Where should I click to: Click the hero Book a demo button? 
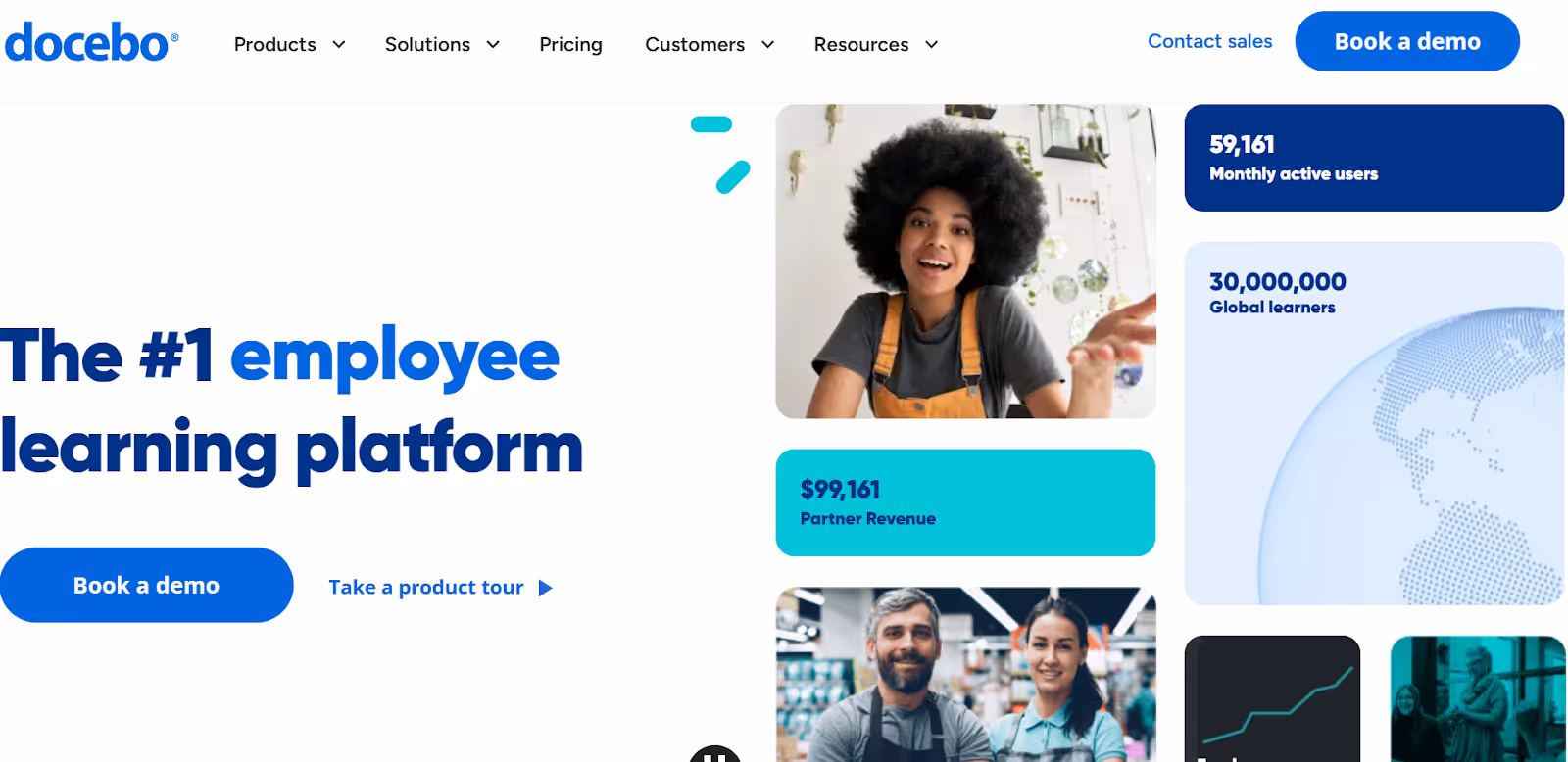[146, 585]
